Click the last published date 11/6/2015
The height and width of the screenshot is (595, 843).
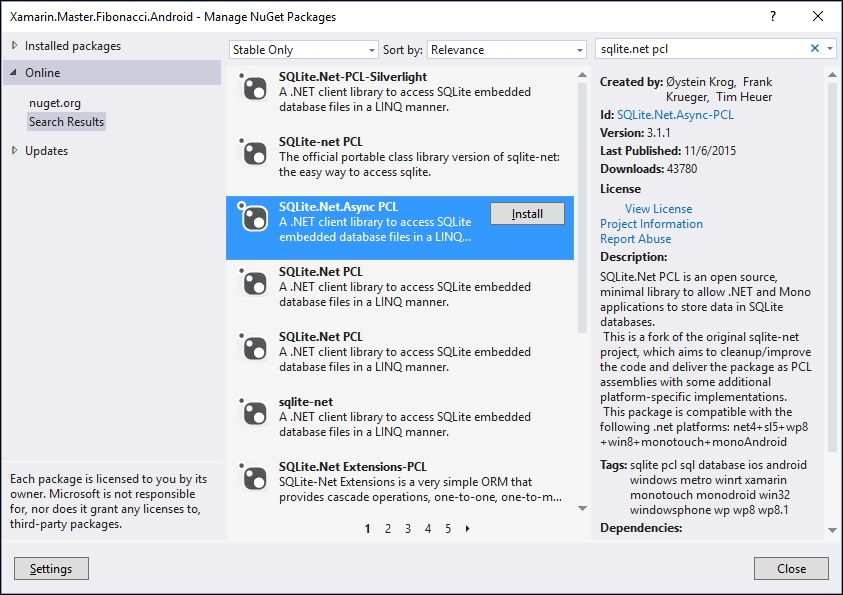pos(710,150)
